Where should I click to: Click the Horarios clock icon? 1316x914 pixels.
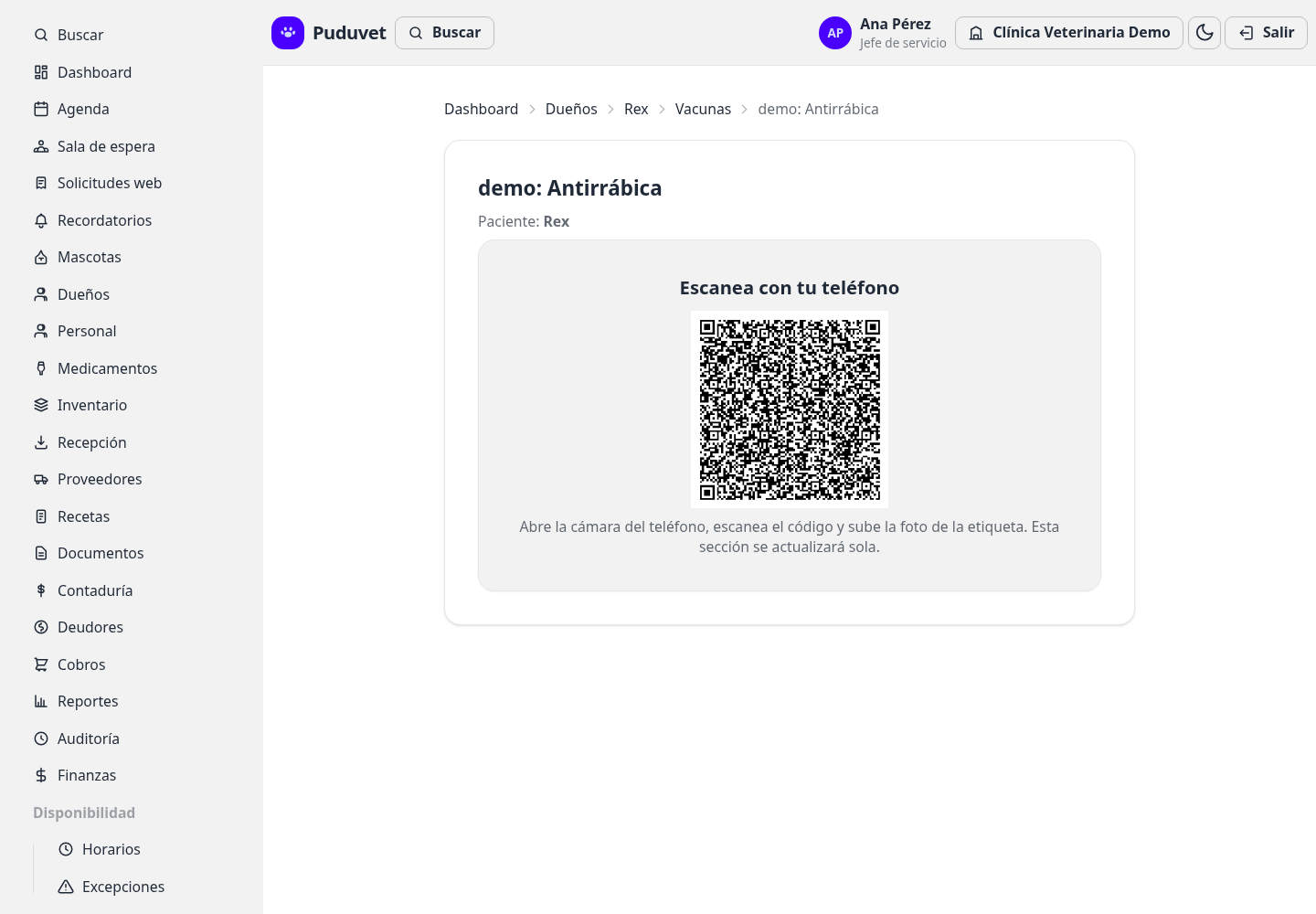click(66, 849)
